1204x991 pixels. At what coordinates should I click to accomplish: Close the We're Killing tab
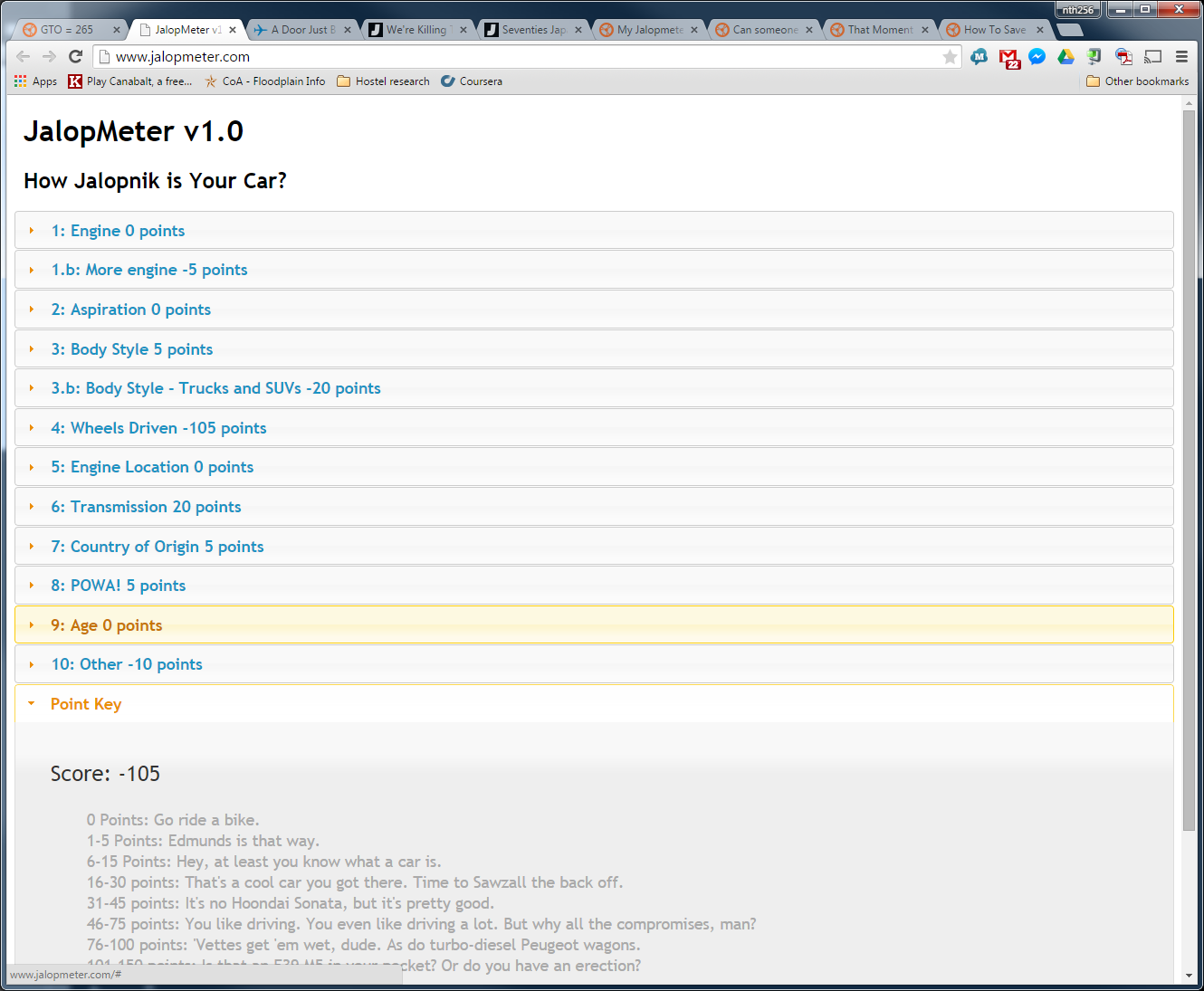(463, 30)
